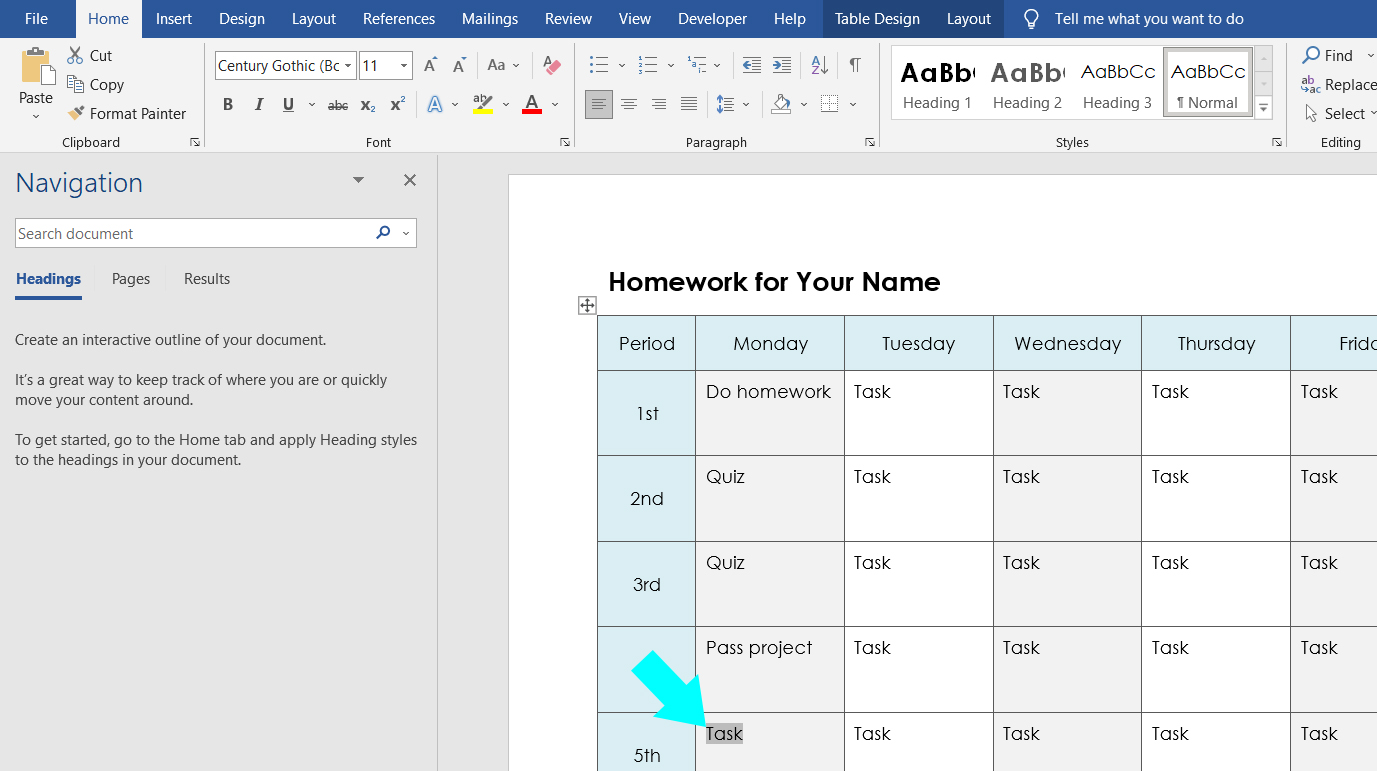This screenshot has width=1377, height=771.
Task: Open the Mailings ribbon tab
Action: pos(489,18)
